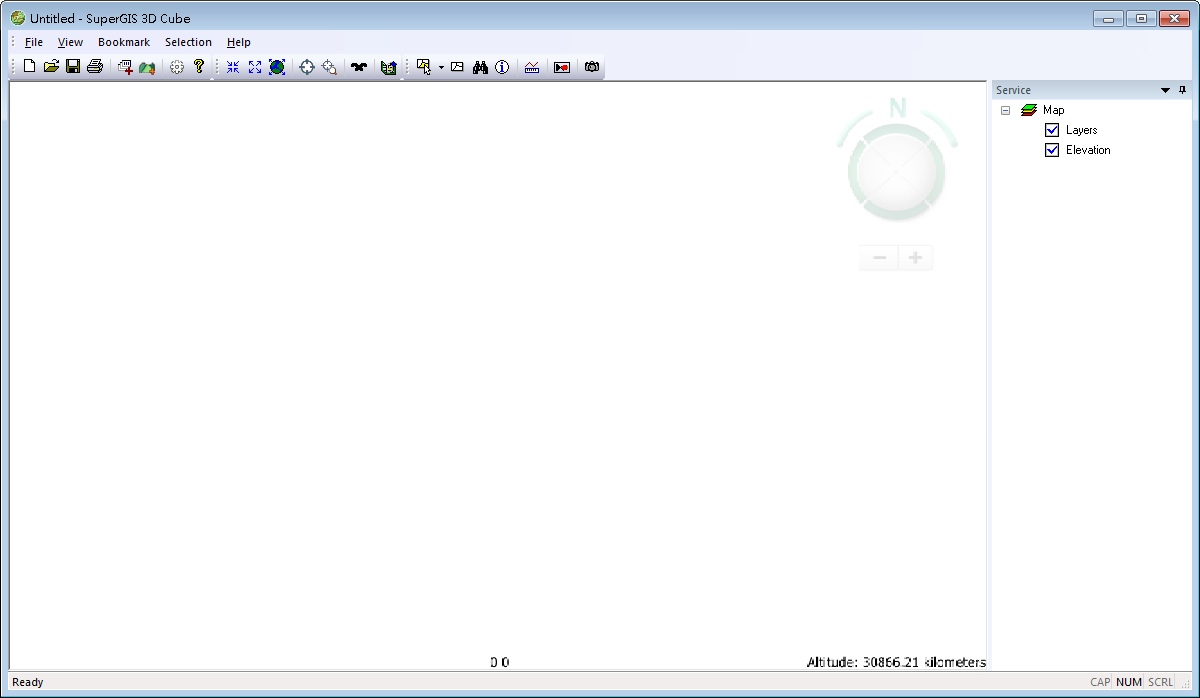Click the N north compass label

898,108
